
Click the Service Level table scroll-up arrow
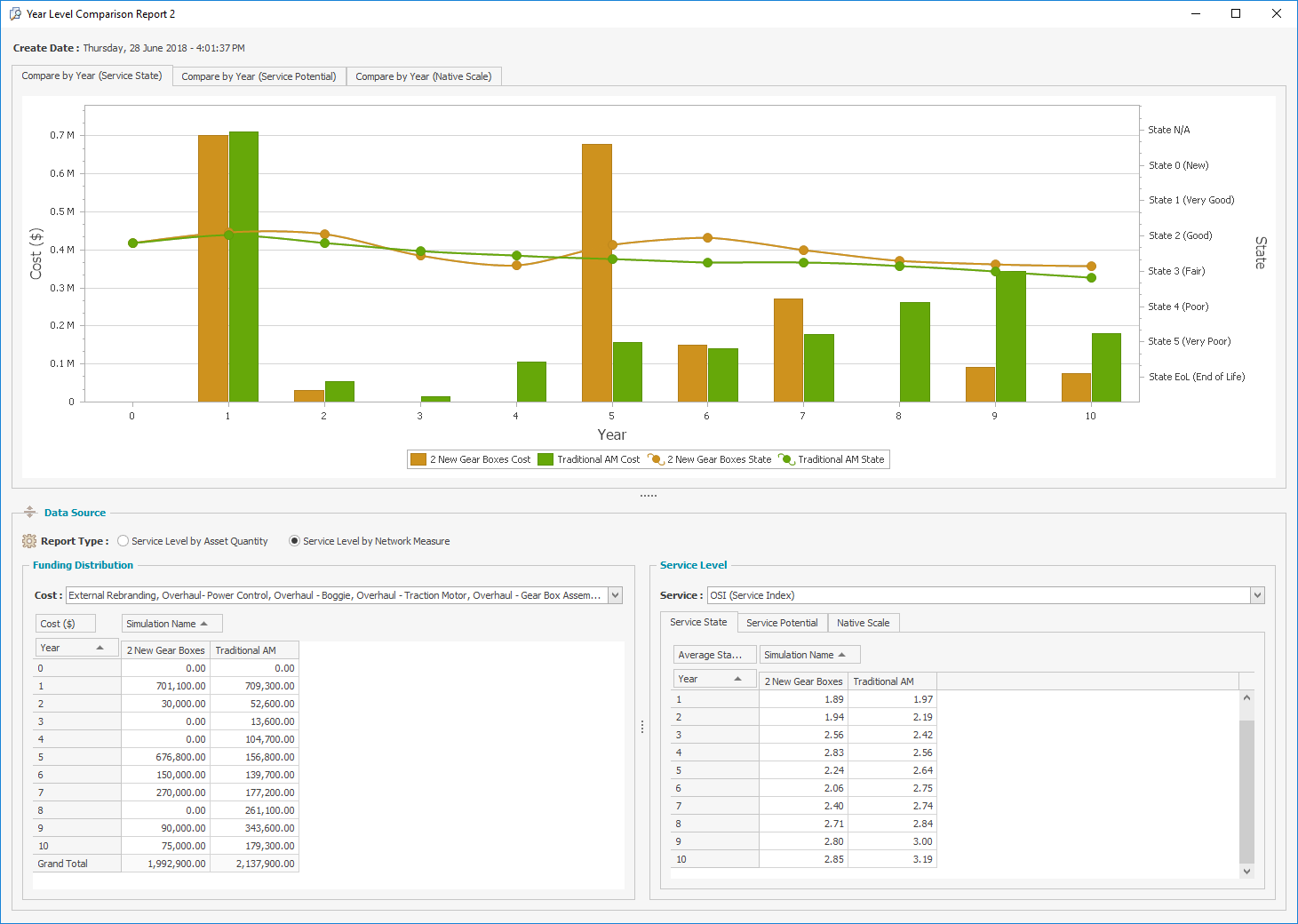[x=1246, y=698]
